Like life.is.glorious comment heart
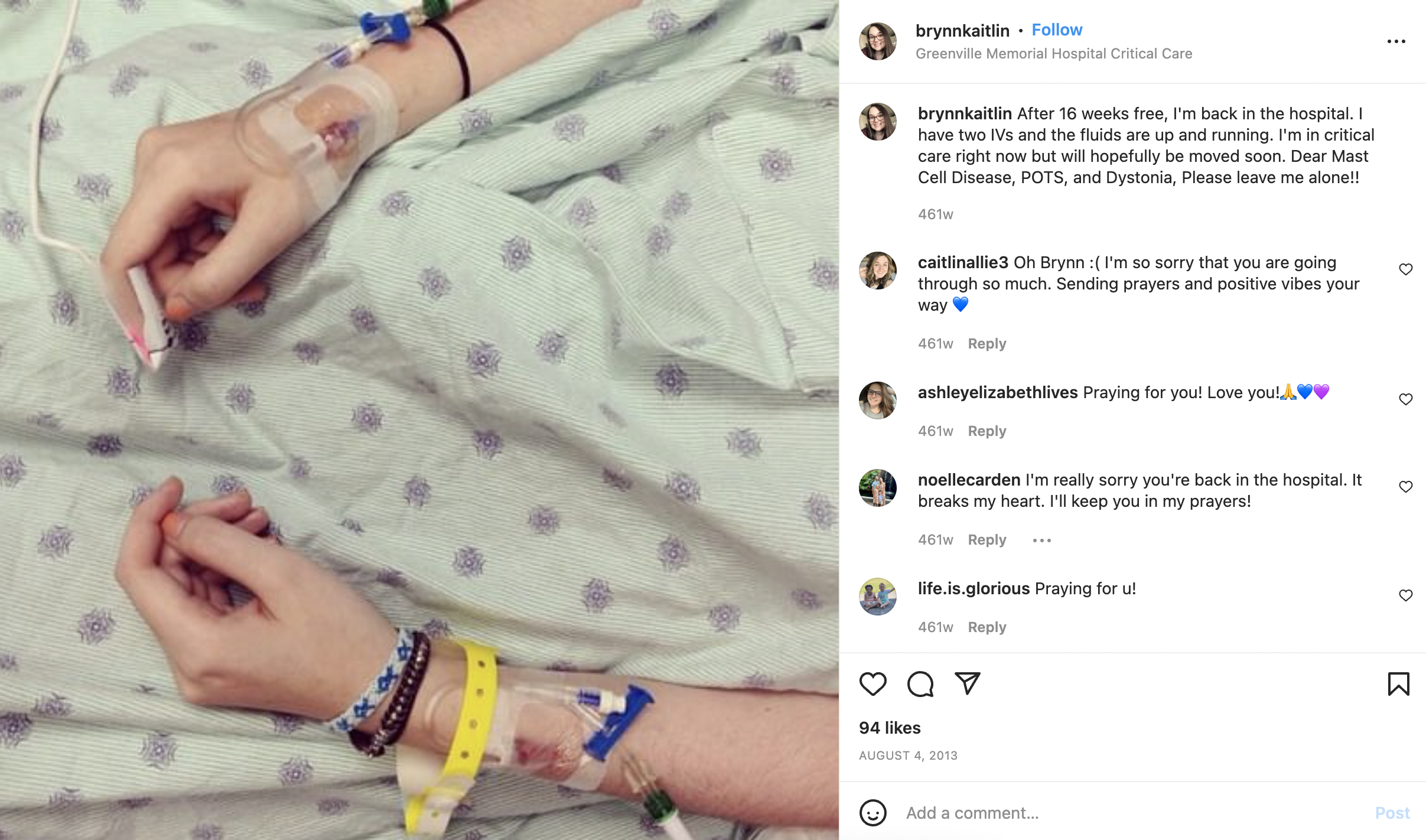This screenshot has width=1426, height=840. pos(1406,595)
